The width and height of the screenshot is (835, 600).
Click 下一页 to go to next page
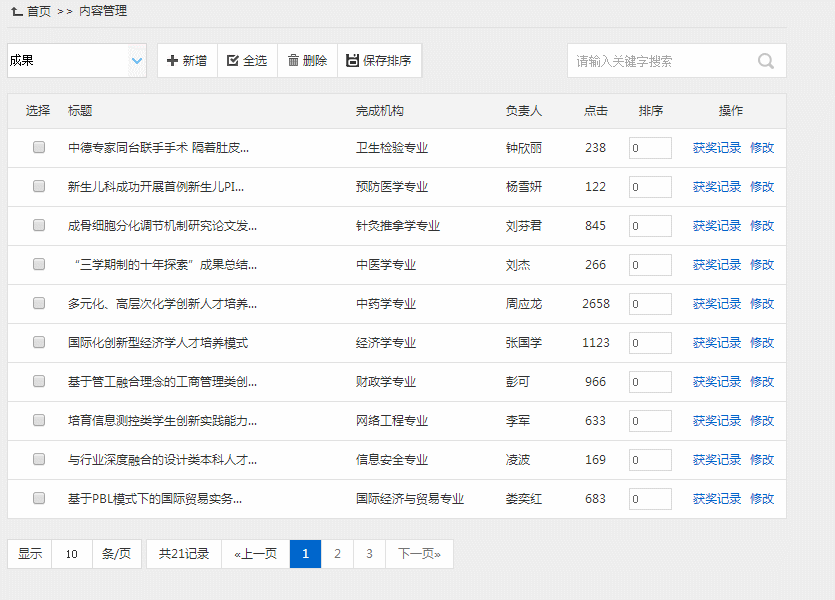click(x=419, y=554)
